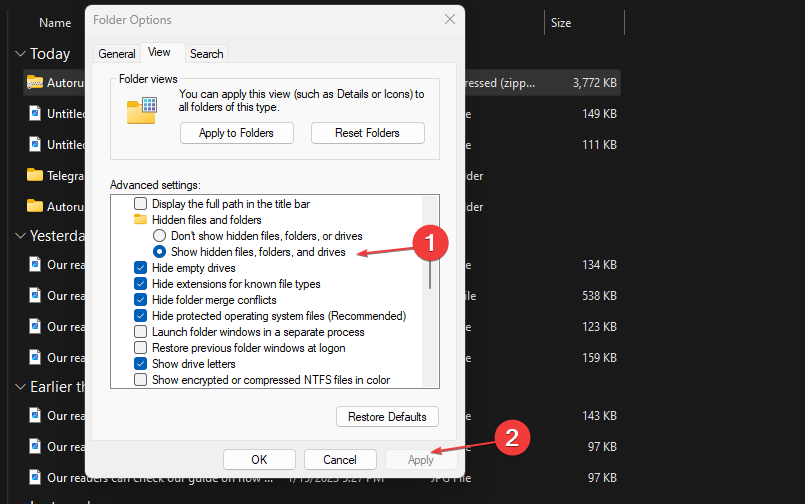Click Restore Defaults button

click(x=387, y=417)
